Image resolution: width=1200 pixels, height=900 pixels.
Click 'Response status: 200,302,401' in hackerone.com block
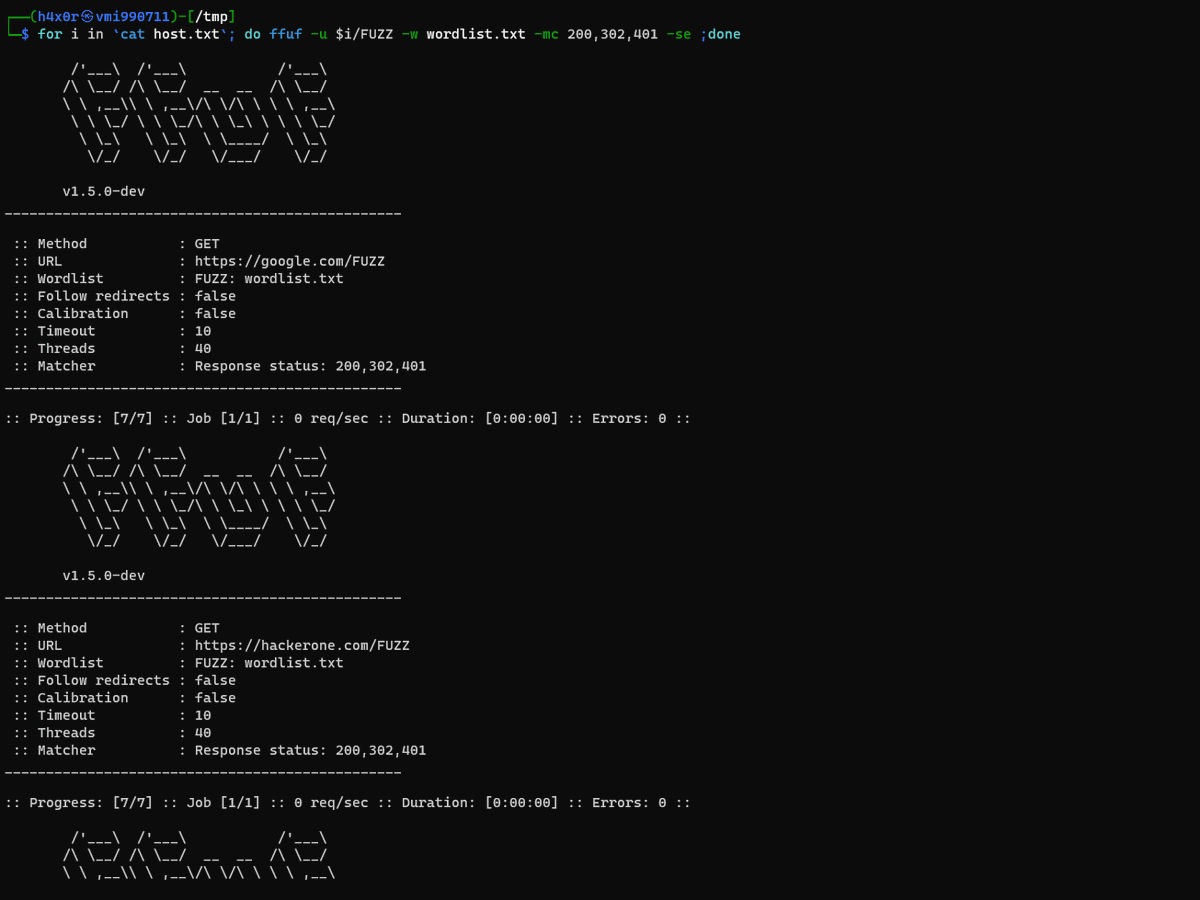(x=310, y=750)
